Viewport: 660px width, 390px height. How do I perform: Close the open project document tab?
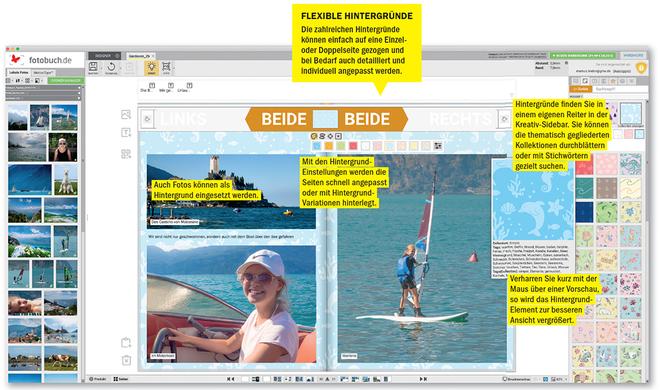click(x=153, y=56)
